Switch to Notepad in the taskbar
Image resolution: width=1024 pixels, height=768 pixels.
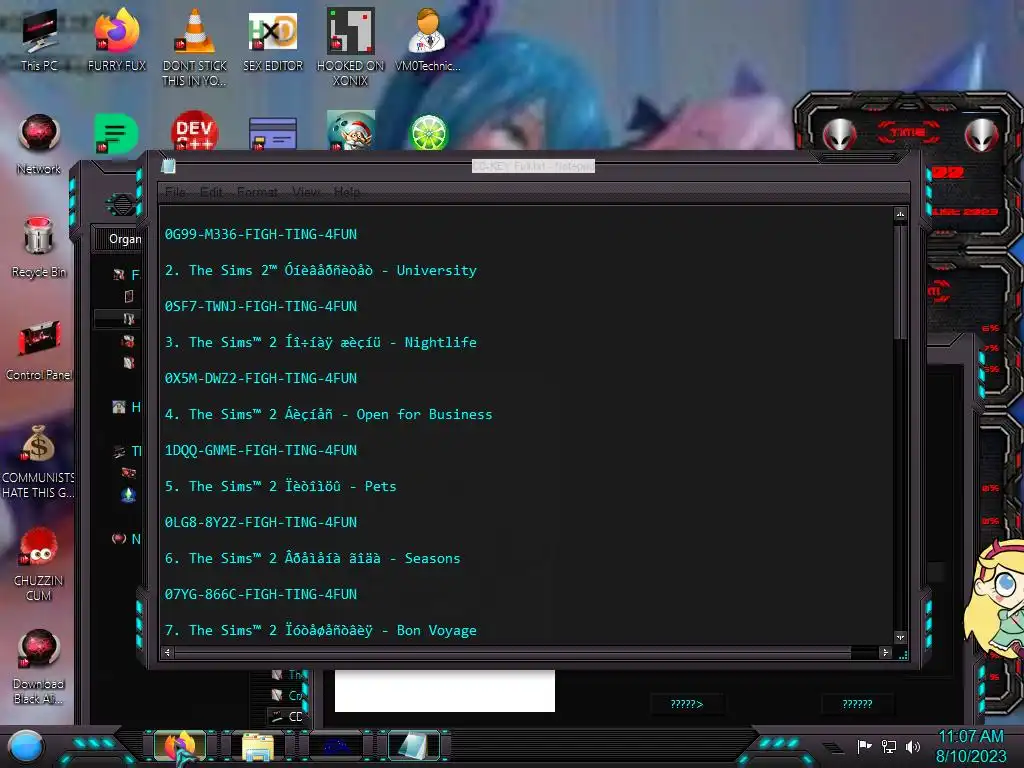tap(414, 746)
